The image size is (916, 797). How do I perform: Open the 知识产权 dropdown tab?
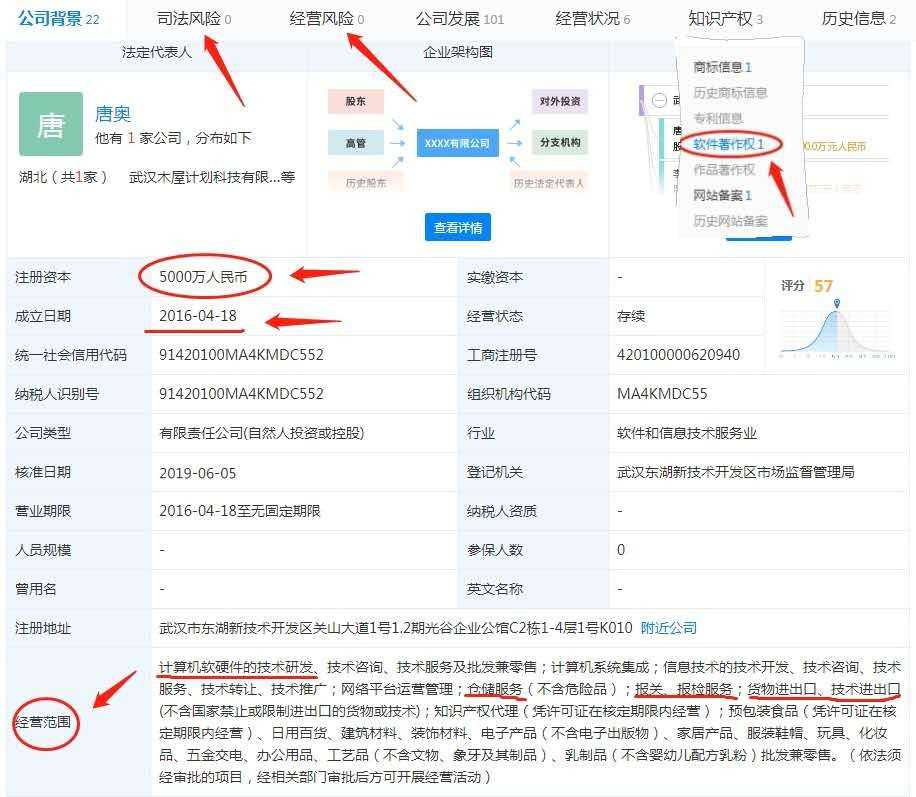click(x=725, y=18)
